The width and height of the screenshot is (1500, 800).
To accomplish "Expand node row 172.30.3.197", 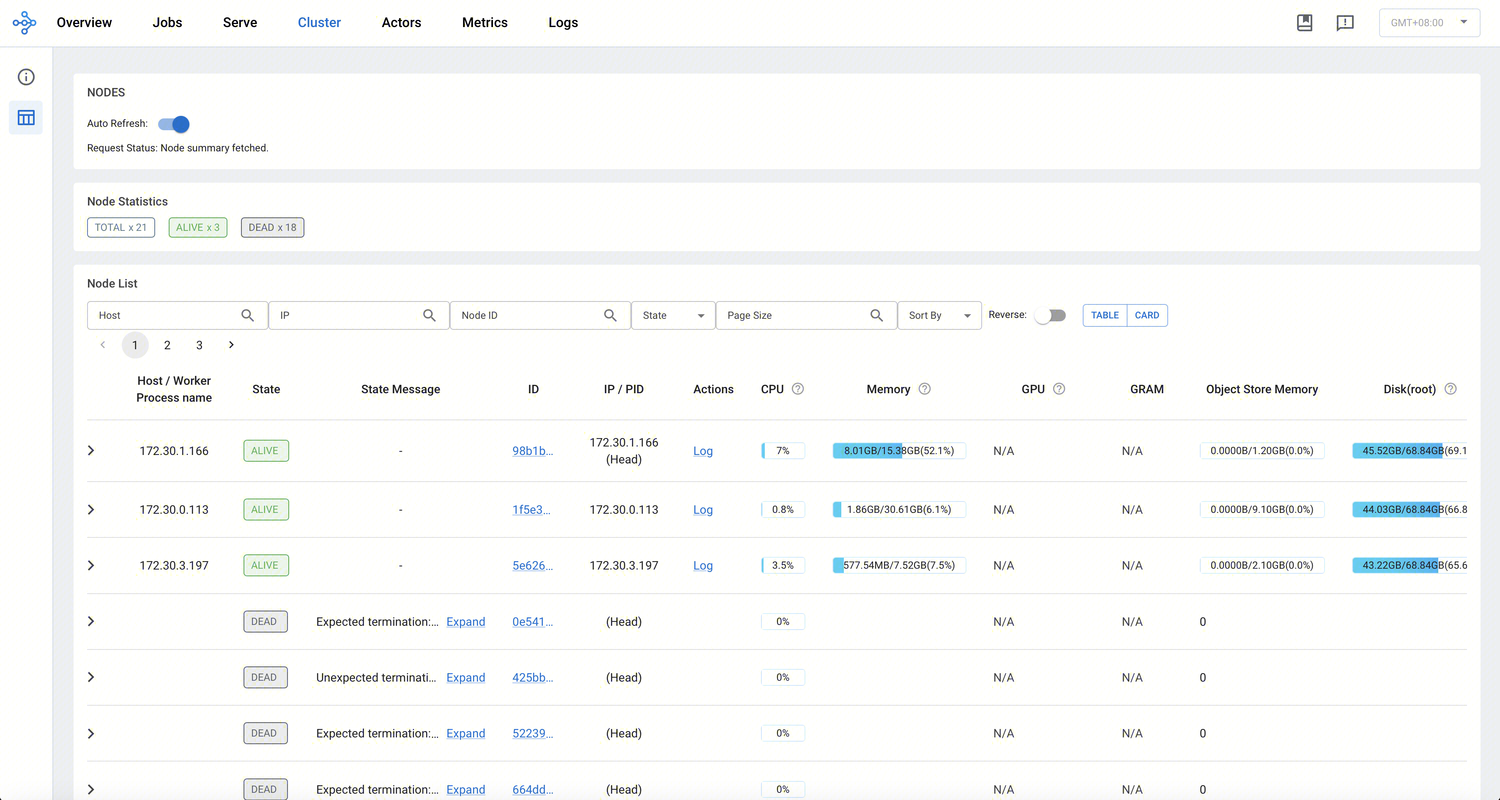I will [x=91, y=565].
